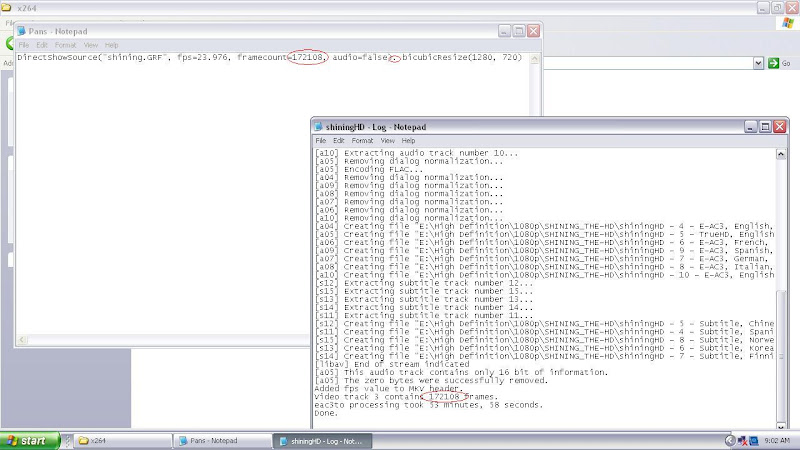Click "Video track 3 contains 172108 frames" line
The height and width of the screenshot is (450, 800).
406,397
